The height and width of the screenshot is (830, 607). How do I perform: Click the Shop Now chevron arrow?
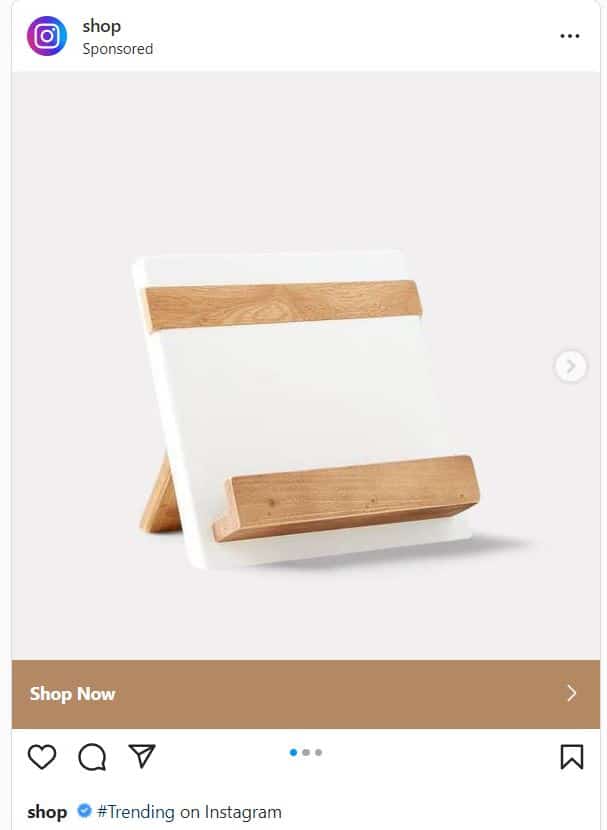(x=572, y=693)
